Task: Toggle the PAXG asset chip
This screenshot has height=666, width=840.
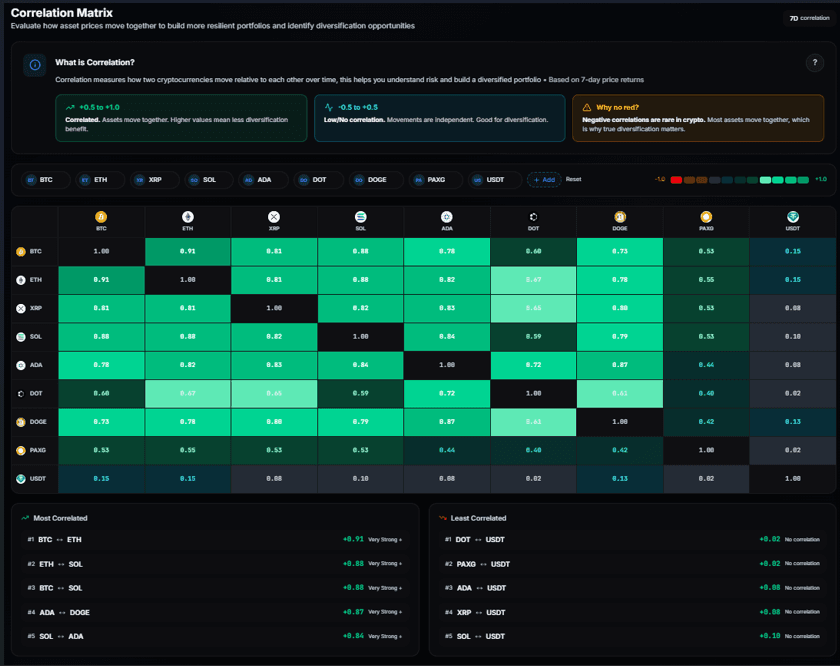Action: (x=436, y=179)
